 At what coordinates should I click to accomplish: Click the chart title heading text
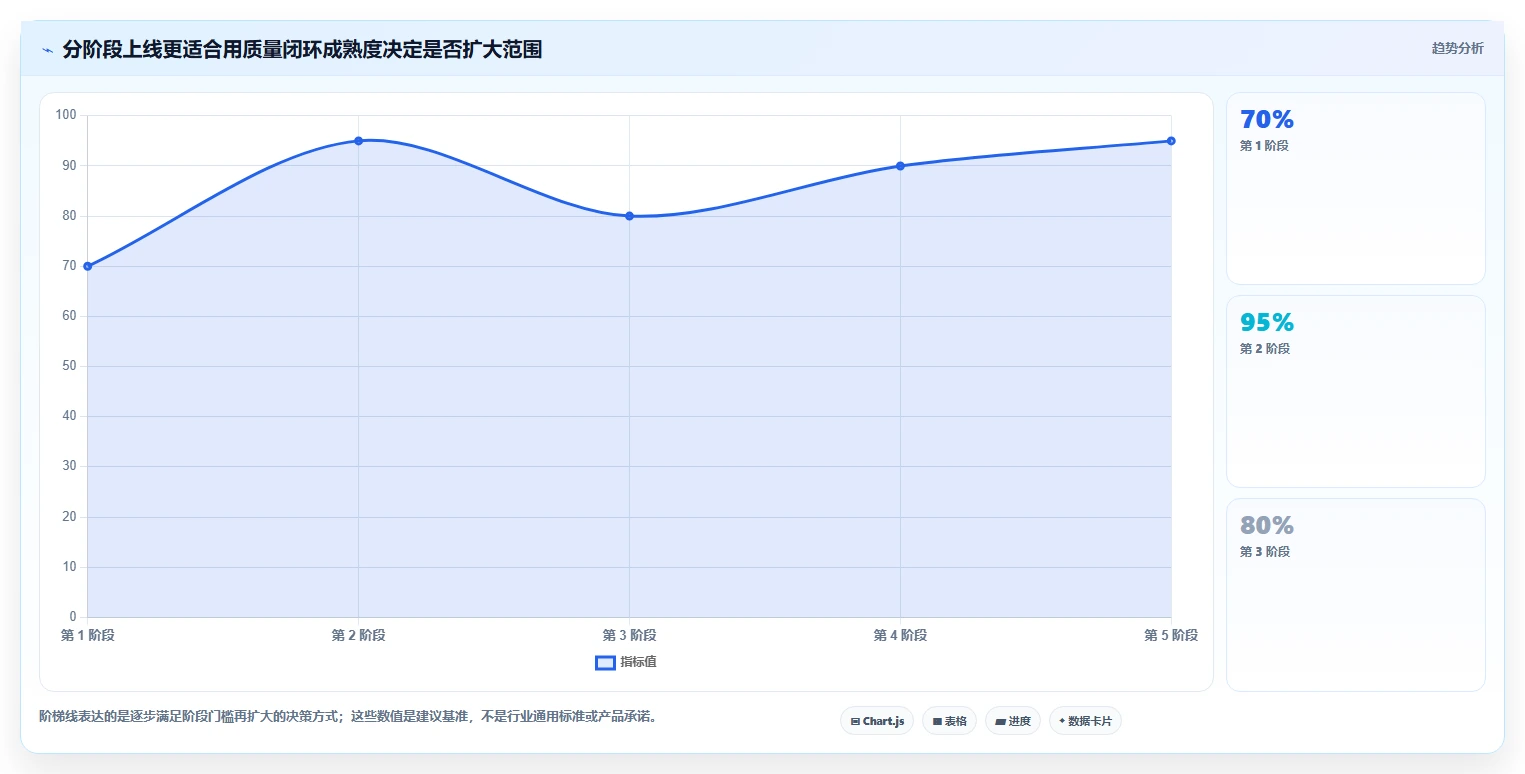[302, 49]
